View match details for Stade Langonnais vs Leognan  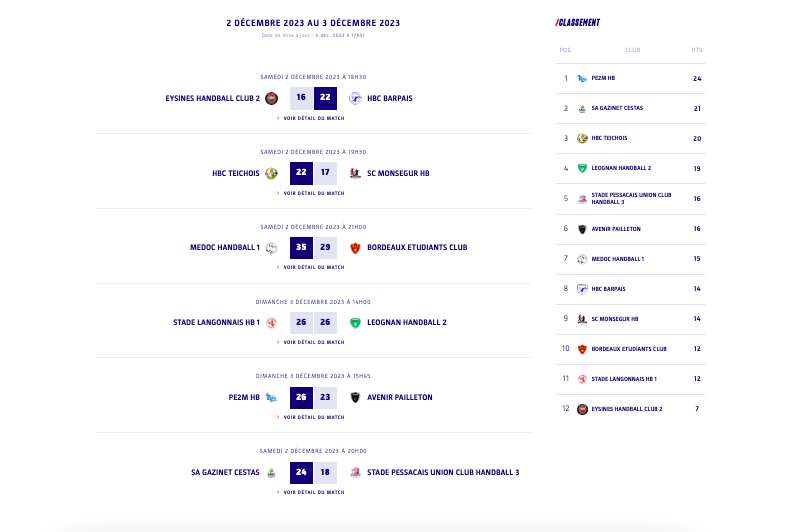[x=313, y=342]
